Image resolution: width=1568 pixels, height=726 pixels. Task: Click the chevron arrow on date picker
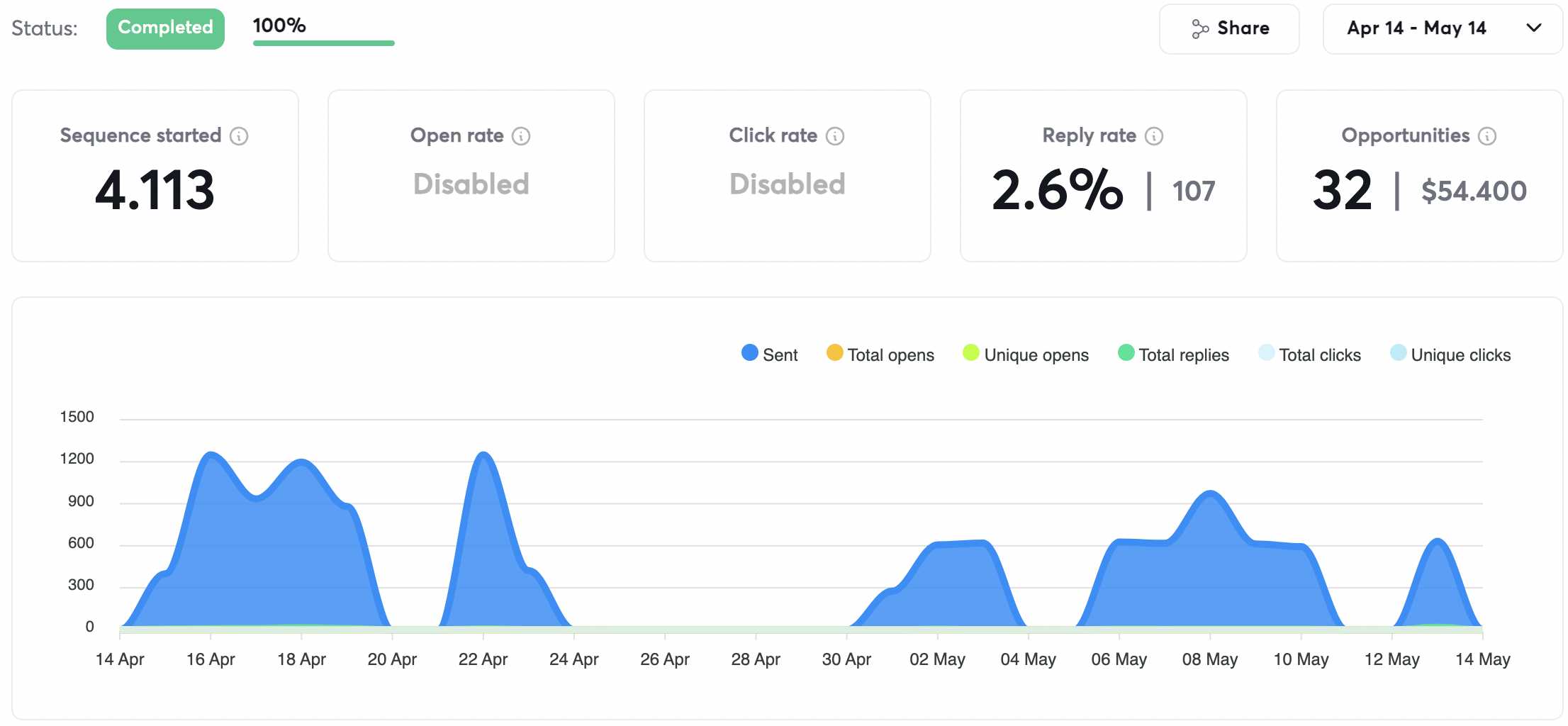click(1534, 28)
